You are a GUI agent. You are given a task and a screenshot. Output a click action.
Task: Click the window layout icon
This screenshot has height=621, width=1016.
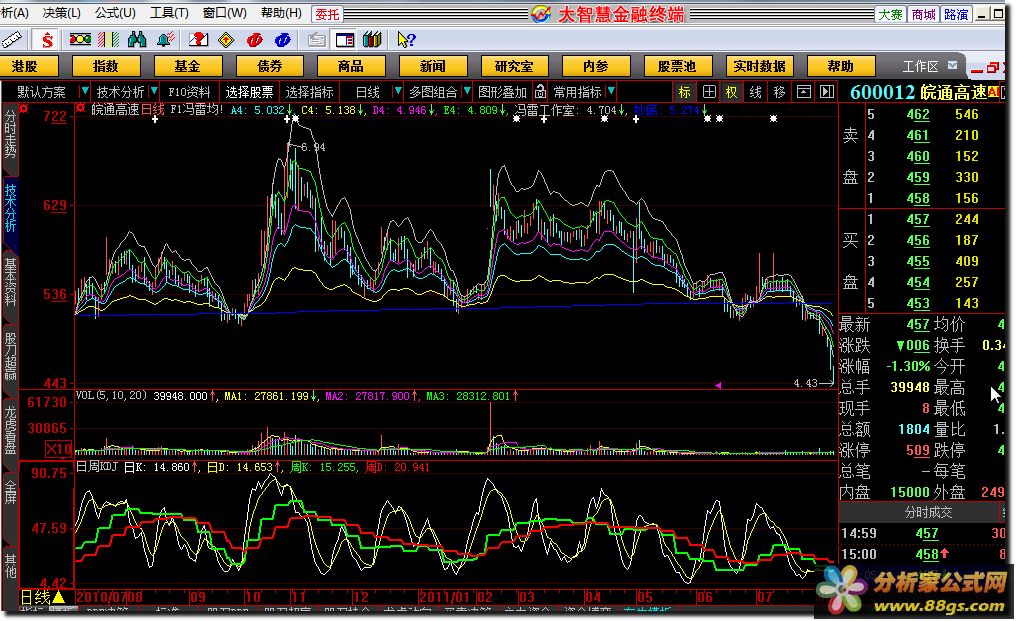pos(345,40)
